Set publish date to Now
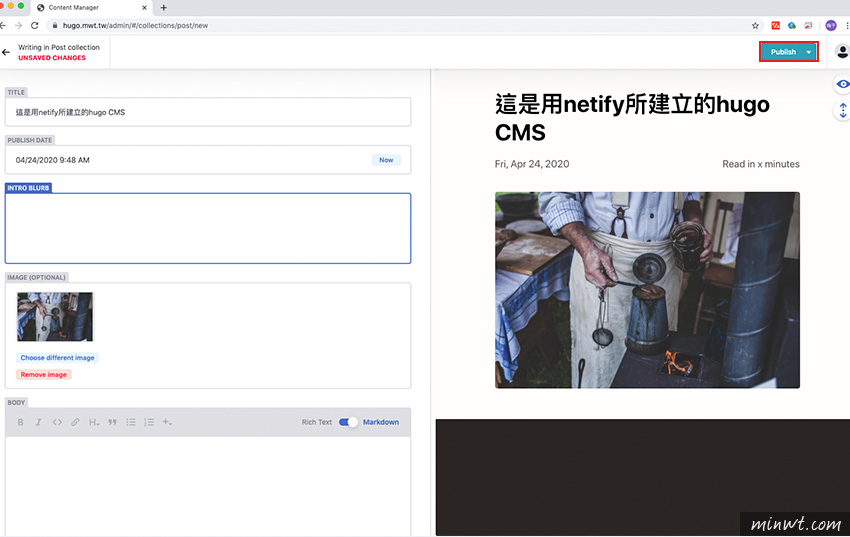The image size is (850, 537). point(386,160)
